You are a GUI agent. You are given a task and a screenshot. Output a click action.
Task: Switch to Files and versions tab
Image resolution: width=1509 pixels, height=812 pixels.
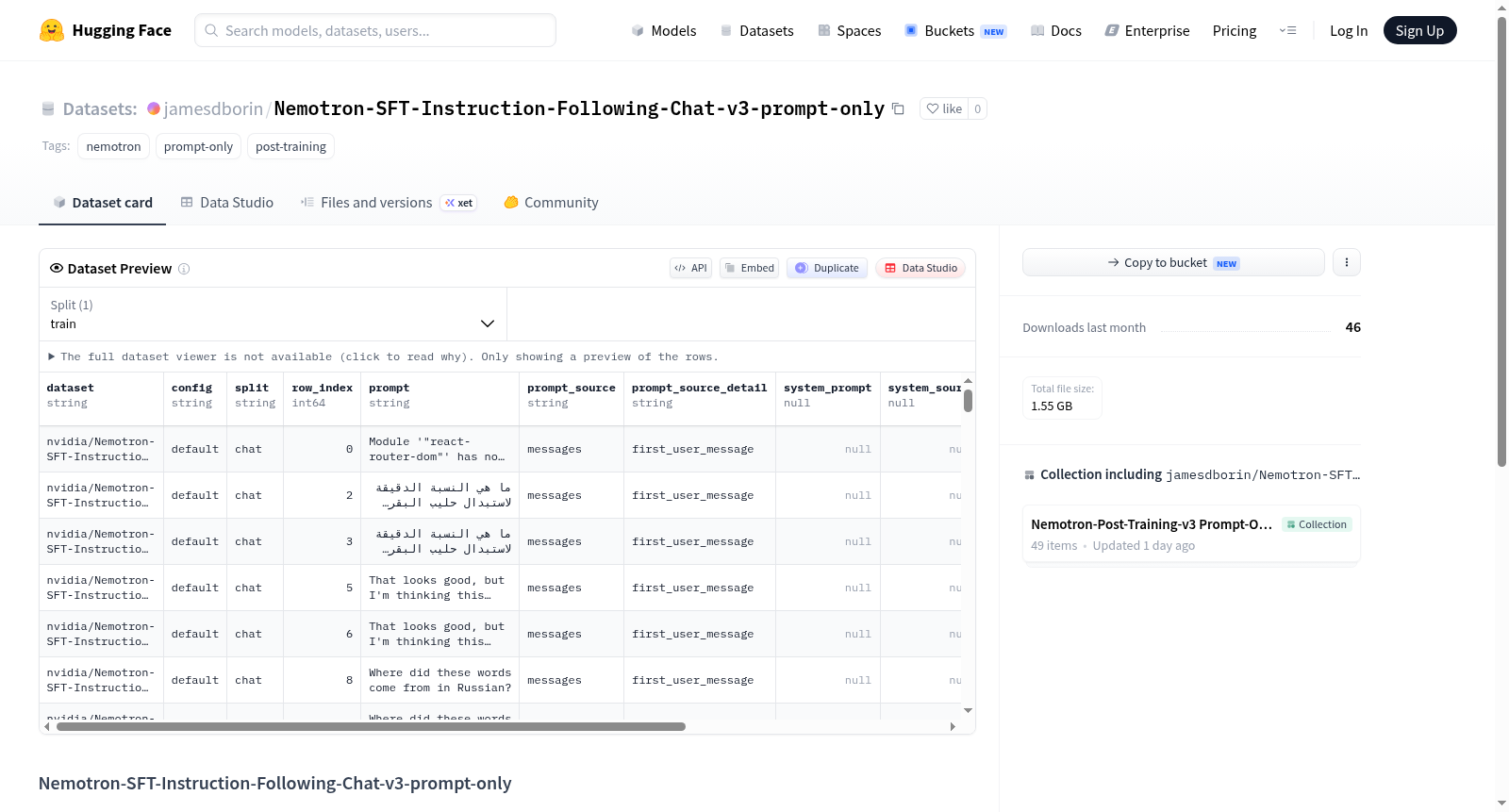(389, 203)
